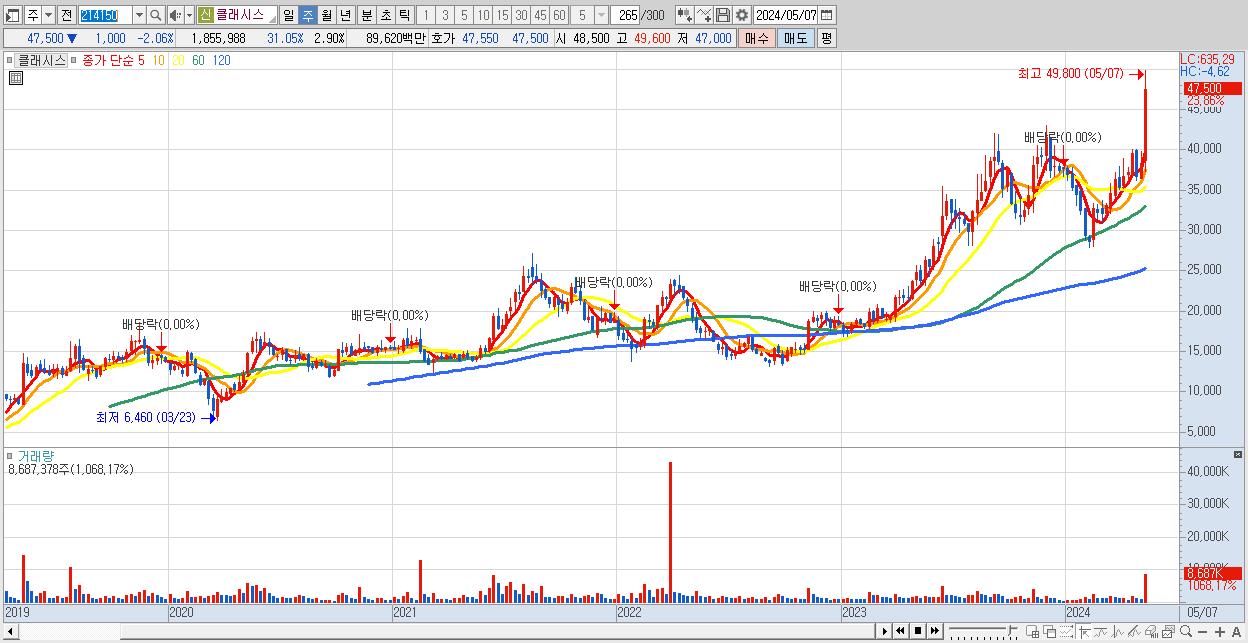This screenshot has height=643, width=1248.
Task: Save chart using floppy disk icon
Action: coord(723,15)
